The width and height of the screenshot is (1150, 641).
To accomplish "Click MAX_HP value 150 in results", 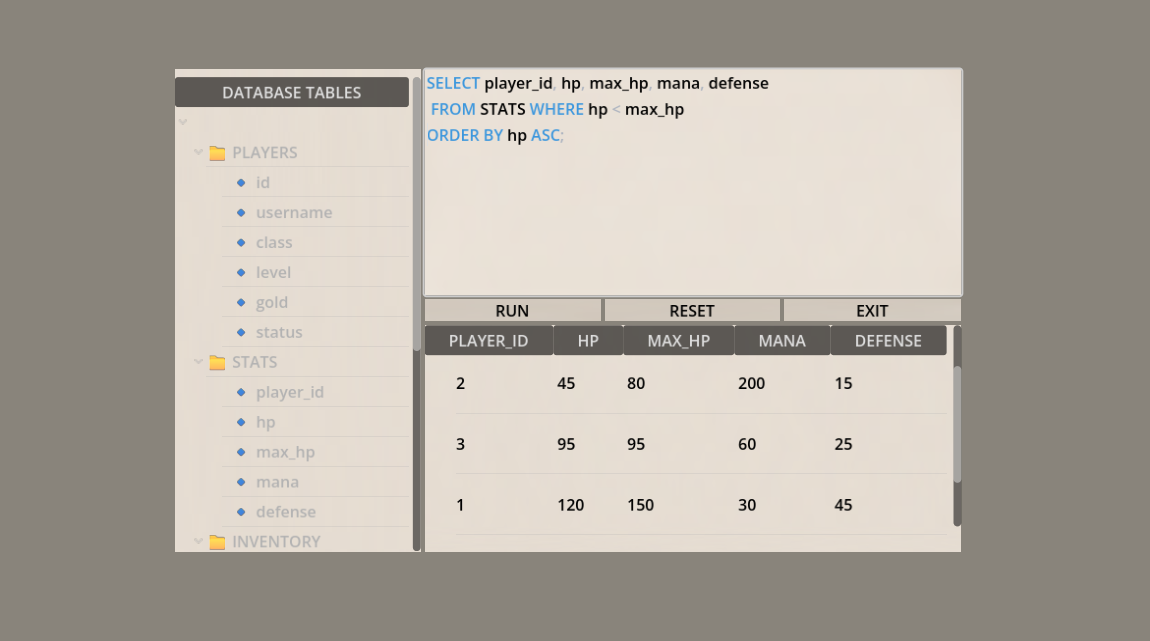I will pos(640,505).
